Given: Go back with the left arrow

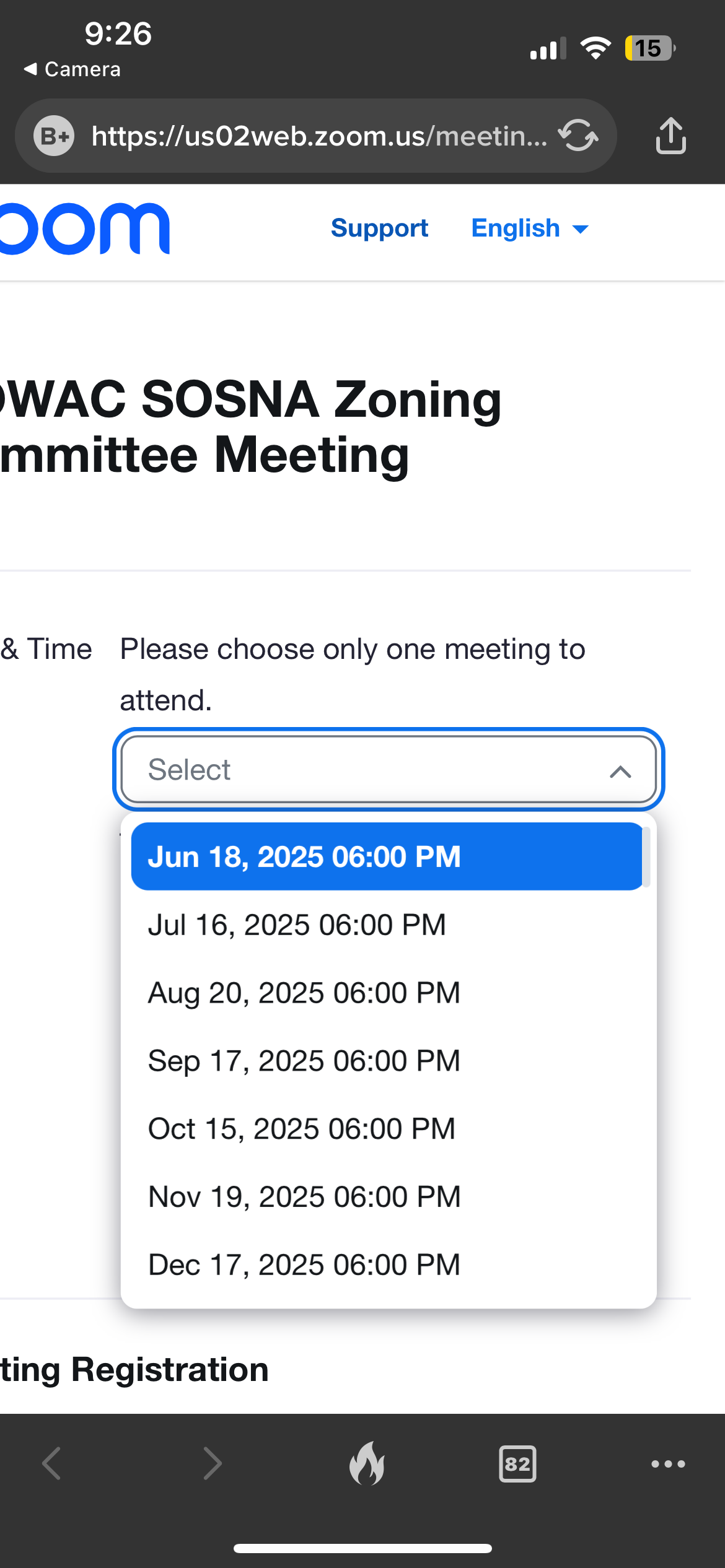Looking at the screenshot, I should tap(51, 1463).
